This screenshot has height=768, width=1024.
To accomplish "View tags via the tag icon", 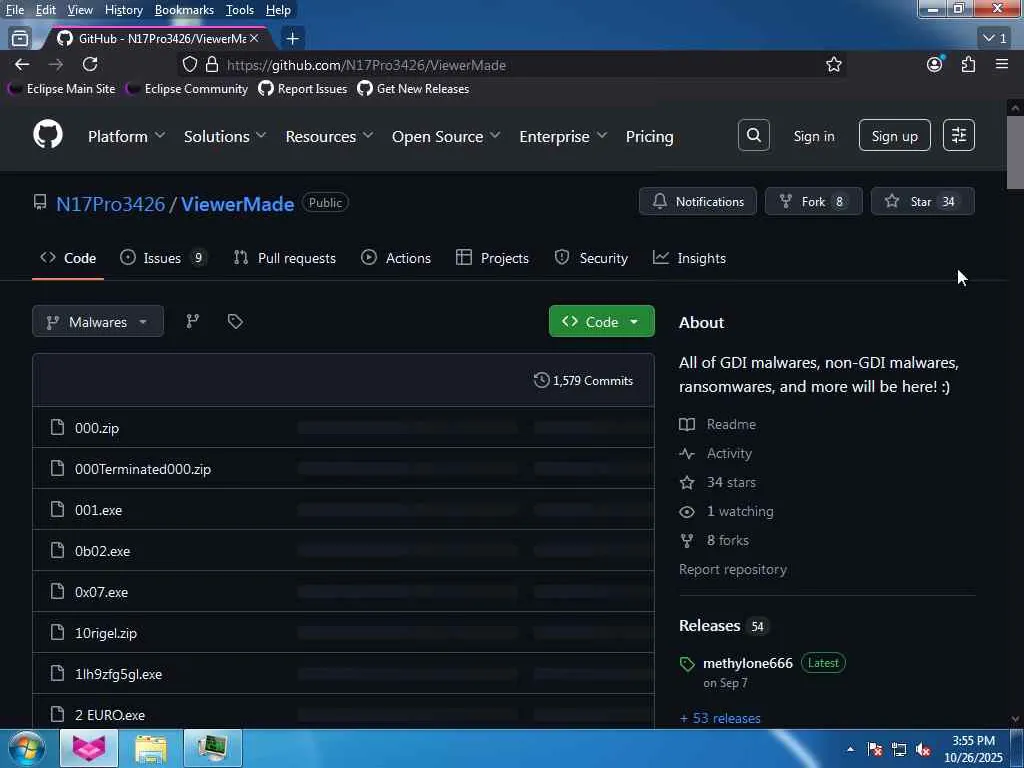I will [235, 321].
